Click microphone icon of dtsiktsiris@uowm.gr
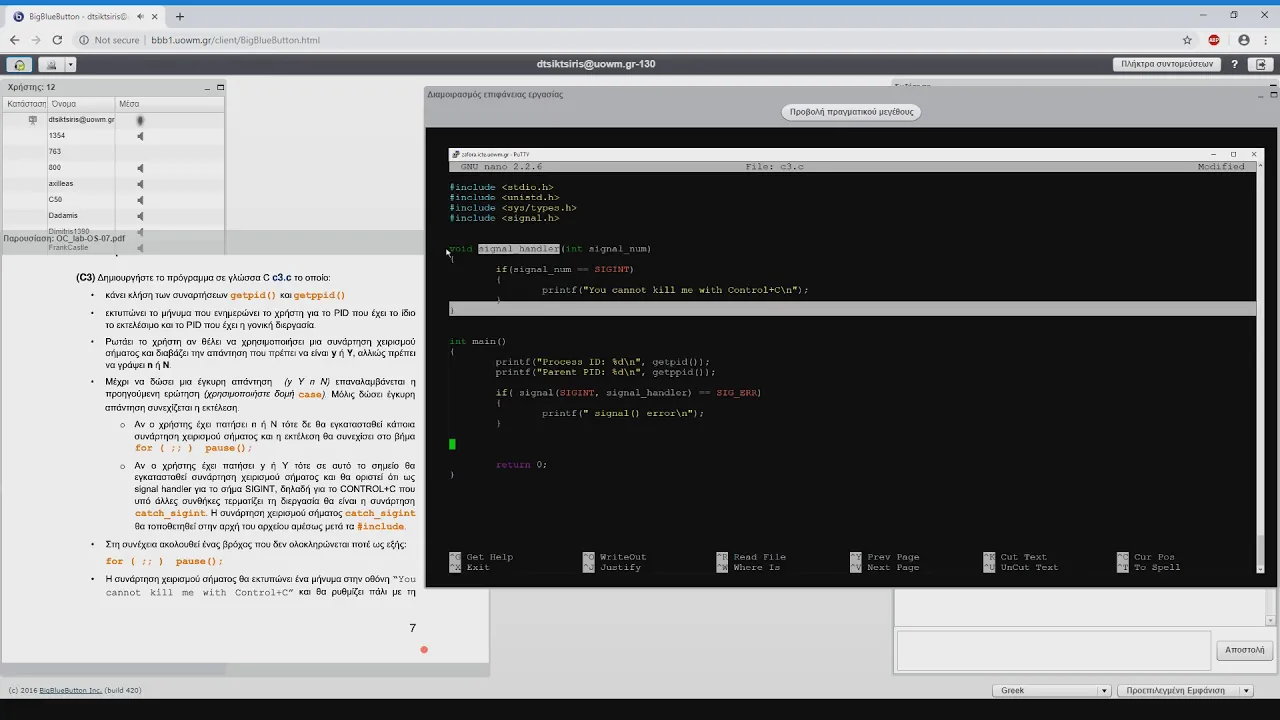The image size is (1280, 720). click(x=140, y=120)
